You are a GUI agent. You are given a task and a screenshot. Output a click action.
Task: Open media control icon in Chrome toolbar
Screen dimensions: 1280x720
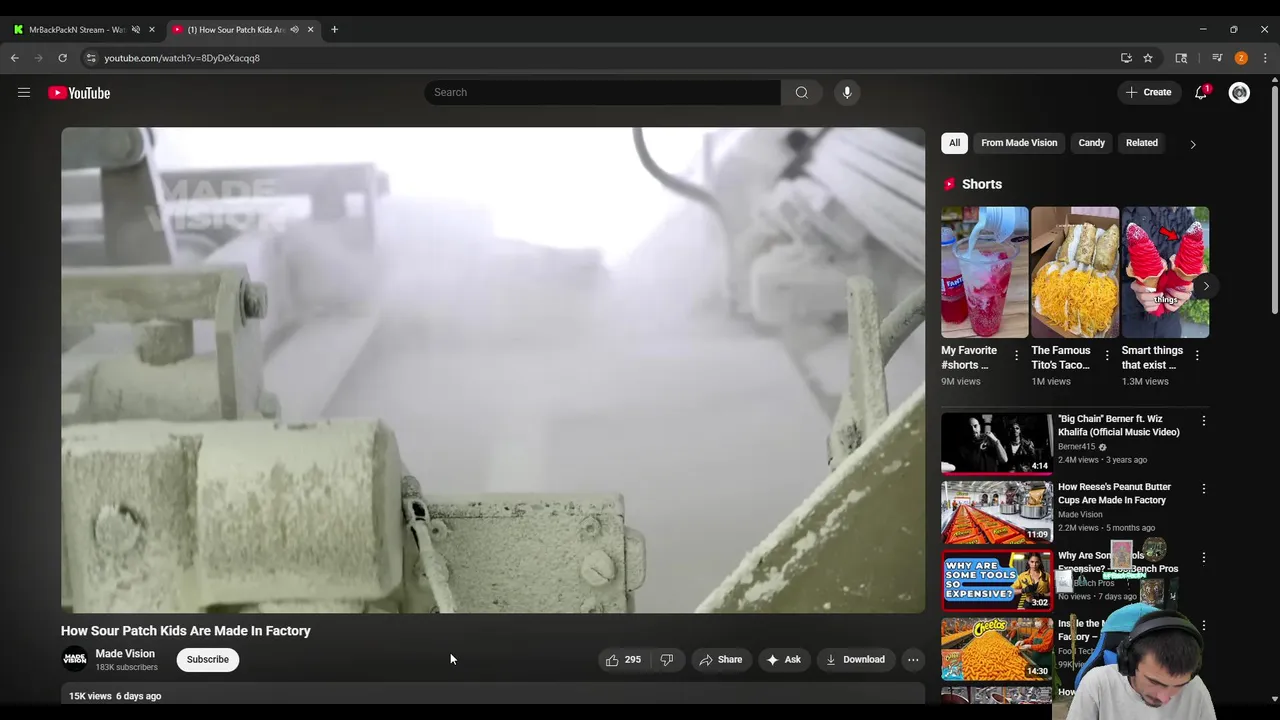pyautogui.click(x=1217, y=58)
